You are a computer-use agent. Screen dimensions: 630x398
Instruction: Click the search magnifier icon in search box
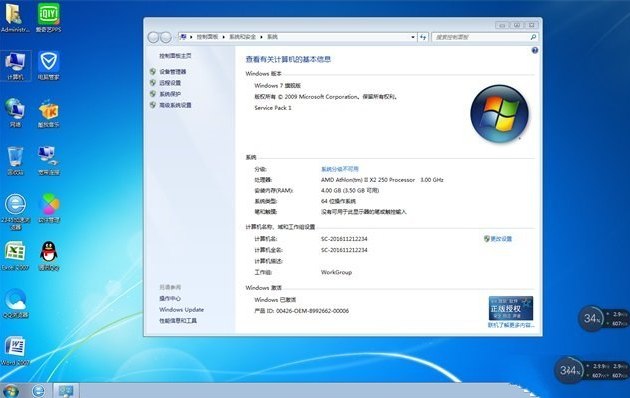pyautogui.click(x=533, y=37)
